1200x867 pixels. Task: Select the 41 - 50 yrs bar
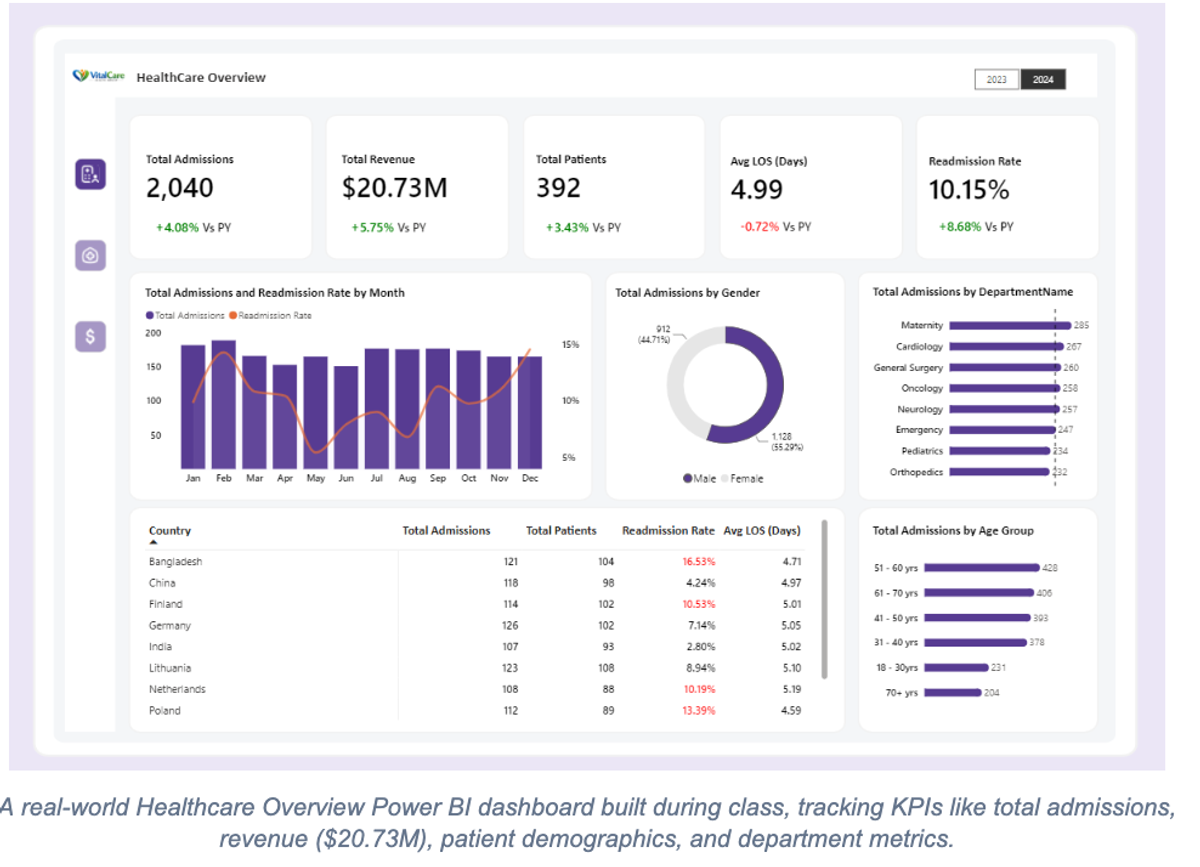click(x=978, y=618)
